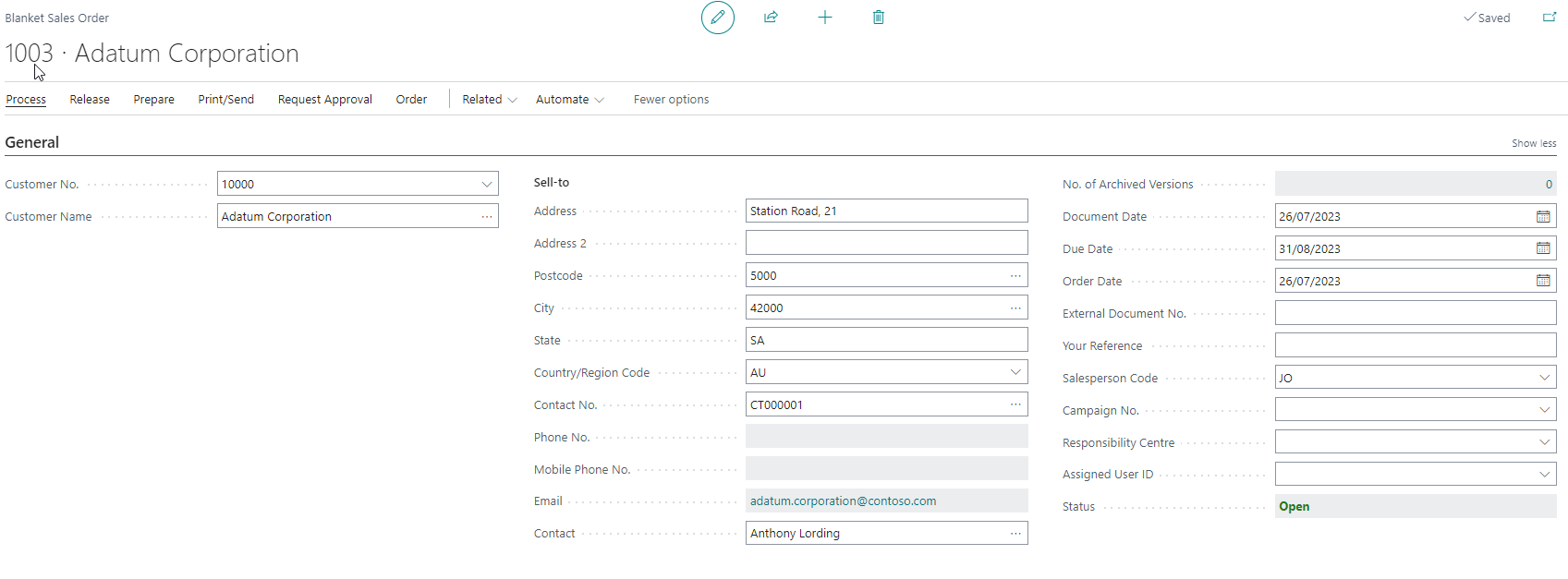Open the Order Date calendar picker
Screen dimensions: 1568x579
1542,281
